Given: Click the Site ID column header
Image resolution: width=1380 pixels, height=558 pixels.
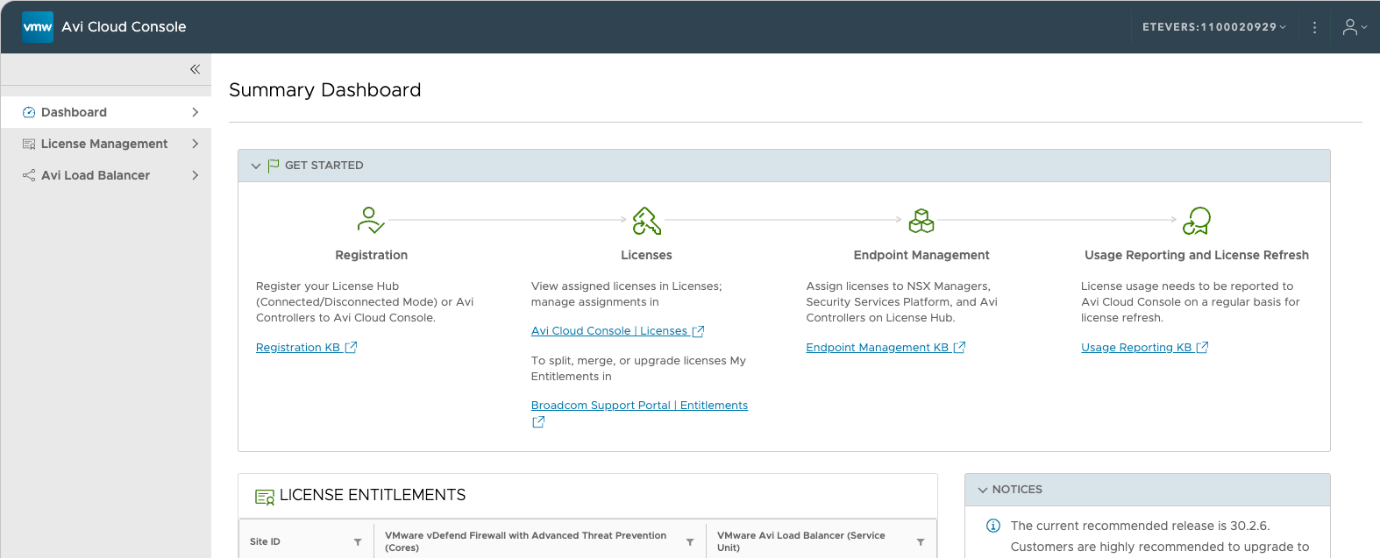Looking at the screenshot, I should coord(265,542).
